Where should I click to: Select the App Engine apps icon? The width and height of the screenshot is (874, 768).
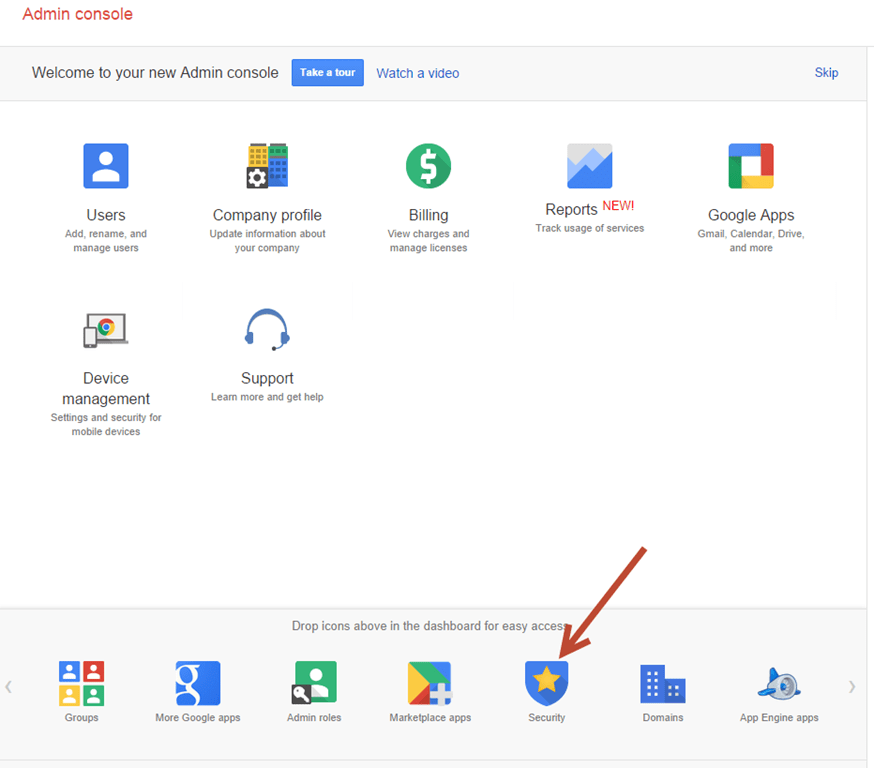pos(779,683)
